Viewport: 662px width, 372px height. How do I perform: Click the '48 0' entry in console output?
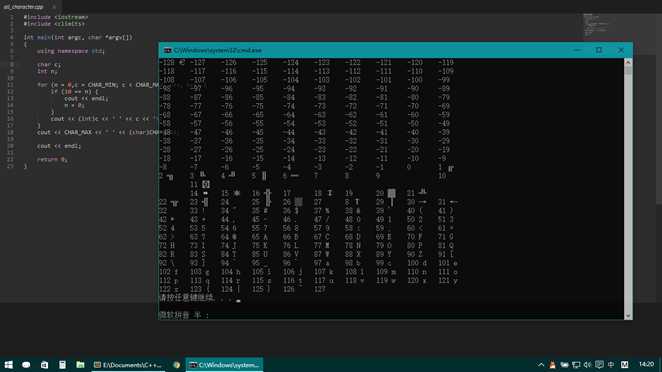[x=353, y=220]
